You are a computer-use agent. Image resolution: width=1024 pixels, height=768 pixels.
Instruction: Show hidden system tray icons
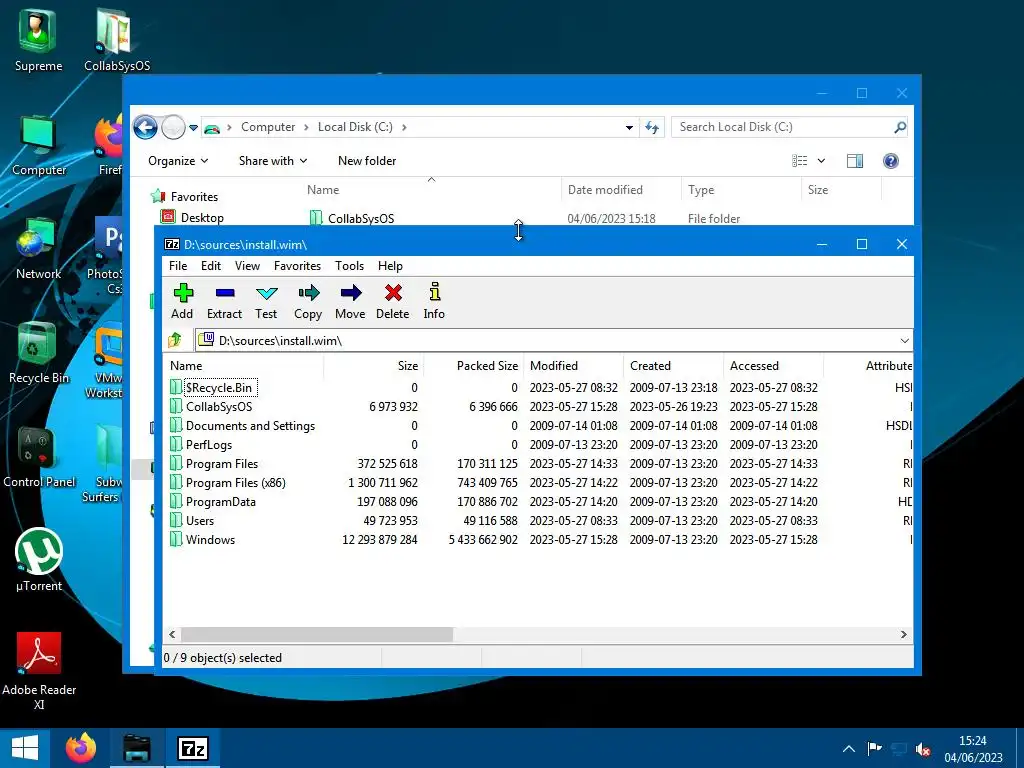pos(848,748)
